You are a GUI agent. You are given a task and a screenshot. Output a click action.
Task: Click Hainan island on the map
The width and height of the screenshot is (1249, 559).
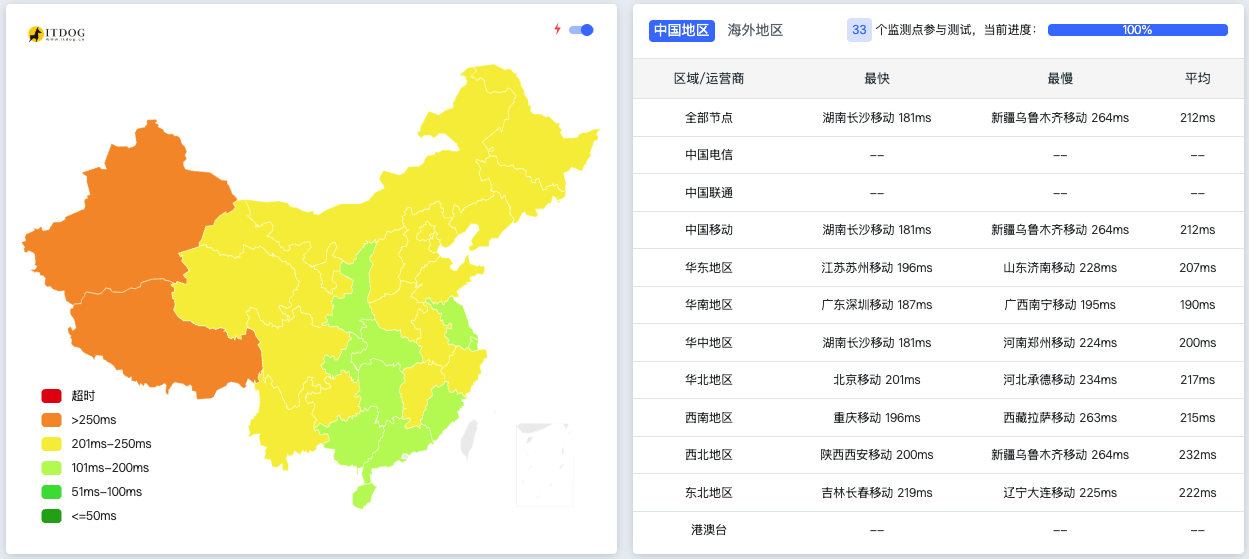click(x=366, y=495)
